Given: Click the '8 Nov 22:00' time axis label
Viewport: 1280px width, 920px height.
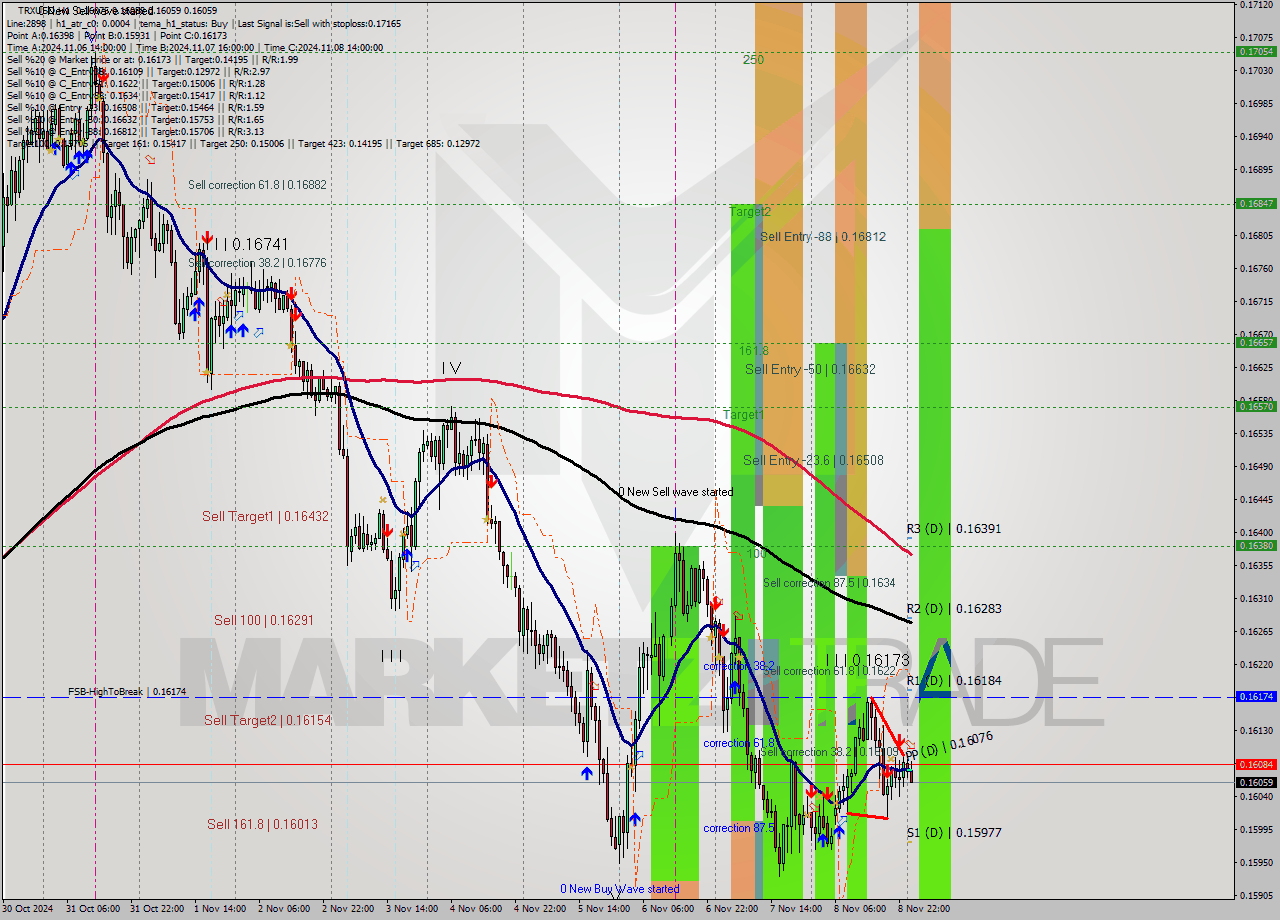Looking at the screenshot, I should point(925,909).
